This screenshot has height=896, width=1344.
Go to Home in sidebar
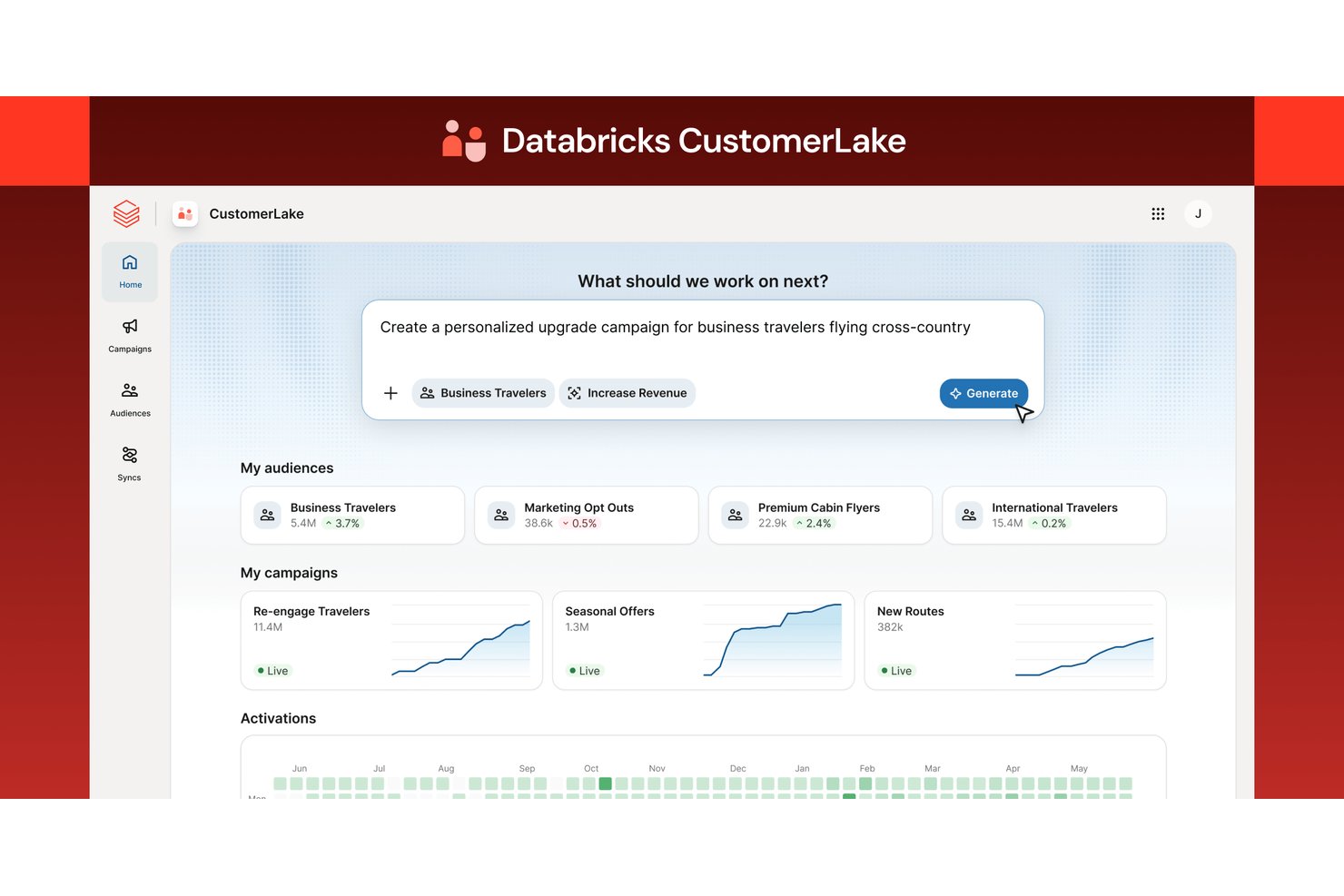pyautogui.click(x=130, y=271)
